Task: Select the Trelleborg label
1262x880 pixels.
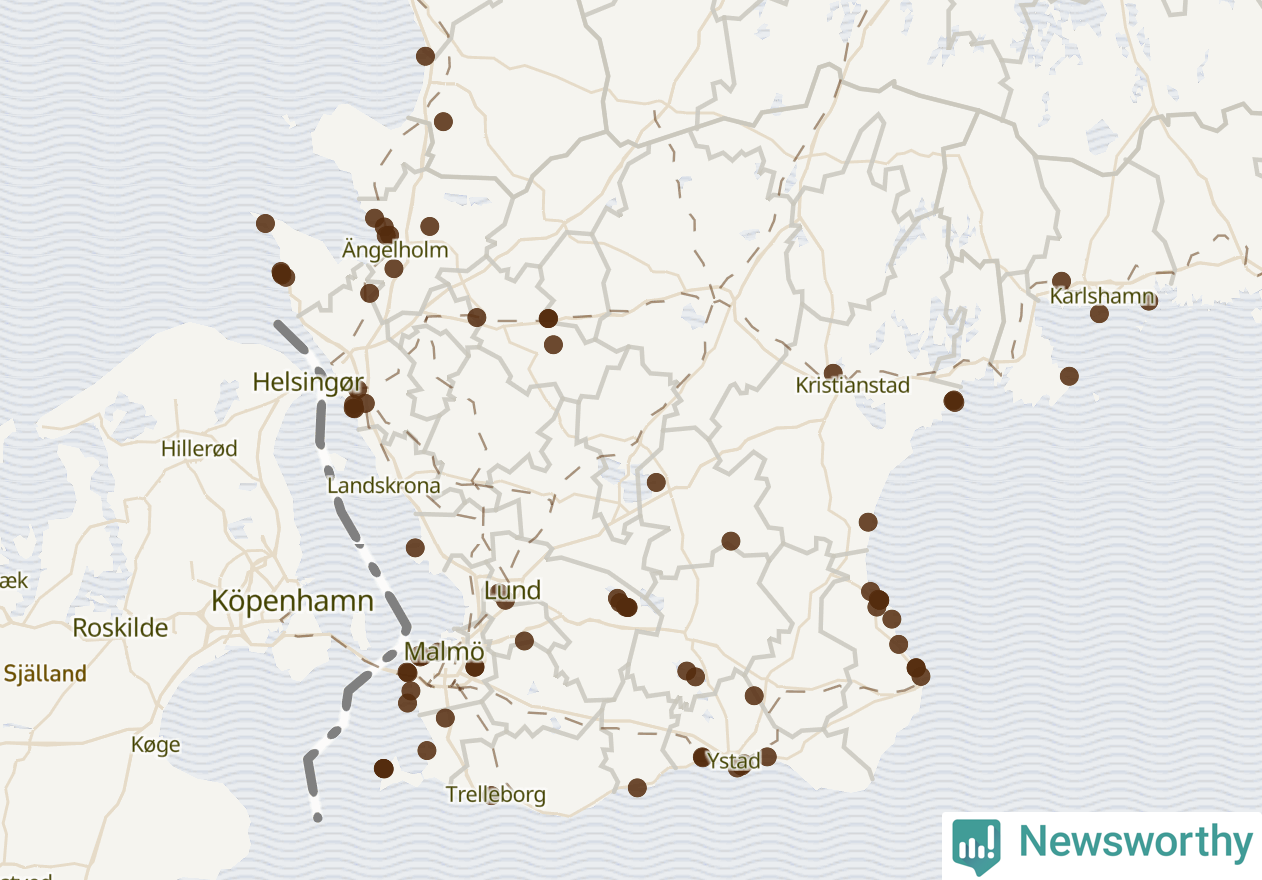Action: coord(496,795)
